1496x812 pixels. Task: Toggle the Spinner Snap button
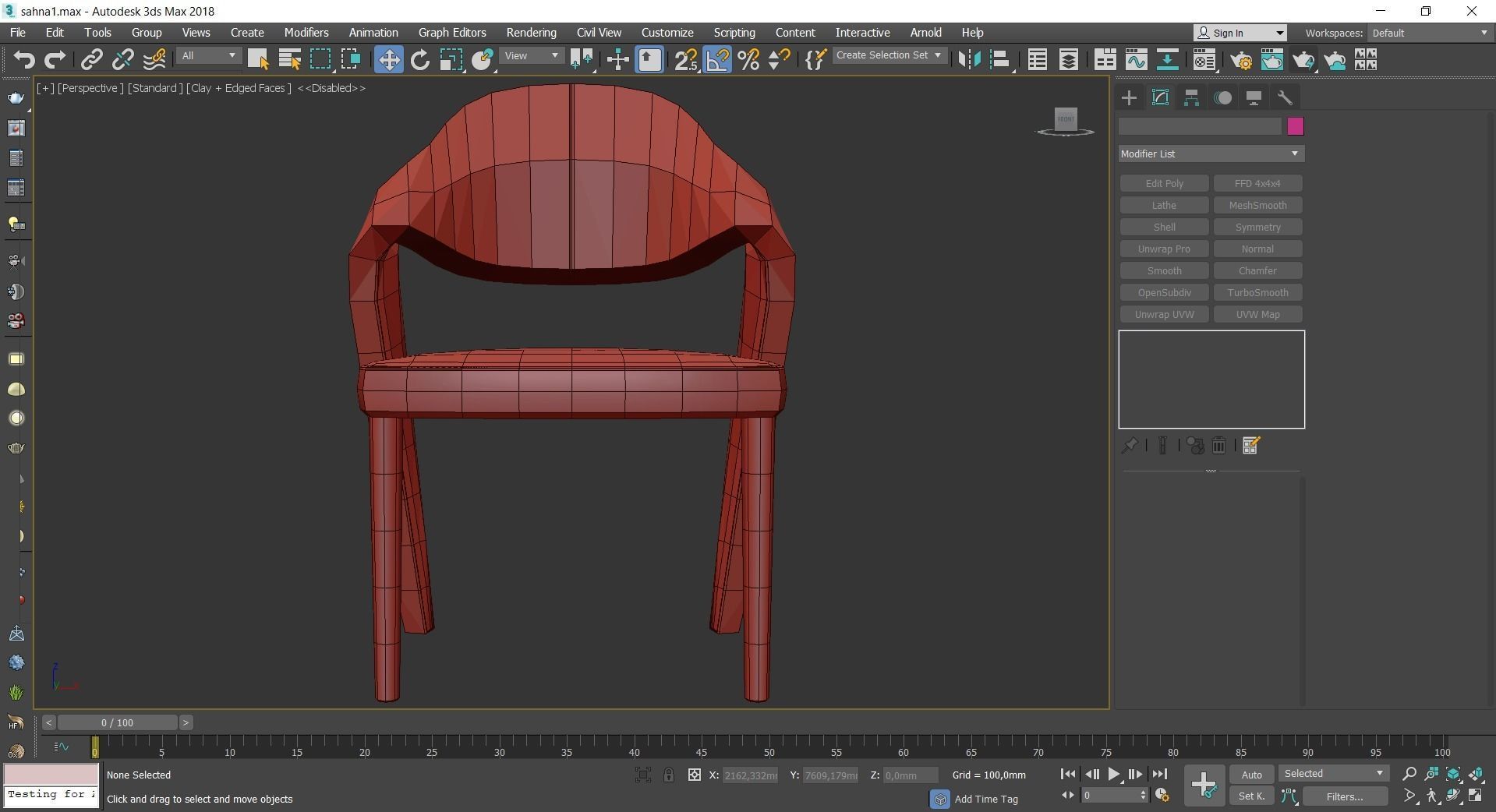(779, 60)
